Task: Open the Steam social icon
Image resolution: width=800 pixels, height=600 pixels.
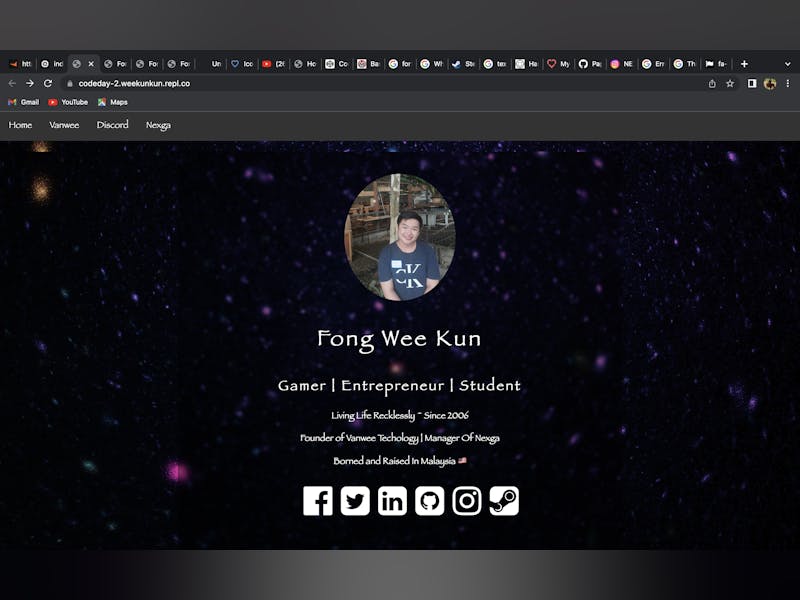Action: (504, 501)
